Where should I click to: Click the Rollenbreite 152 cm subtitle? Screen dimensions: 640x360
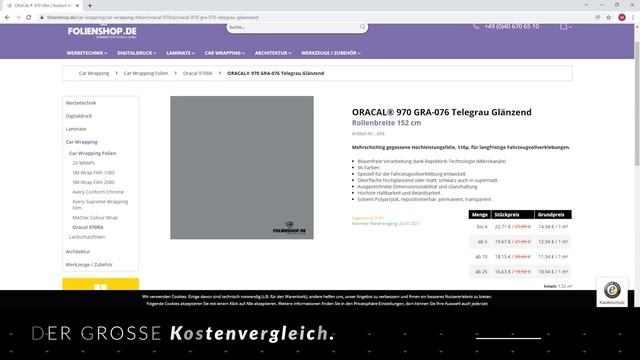387,123
